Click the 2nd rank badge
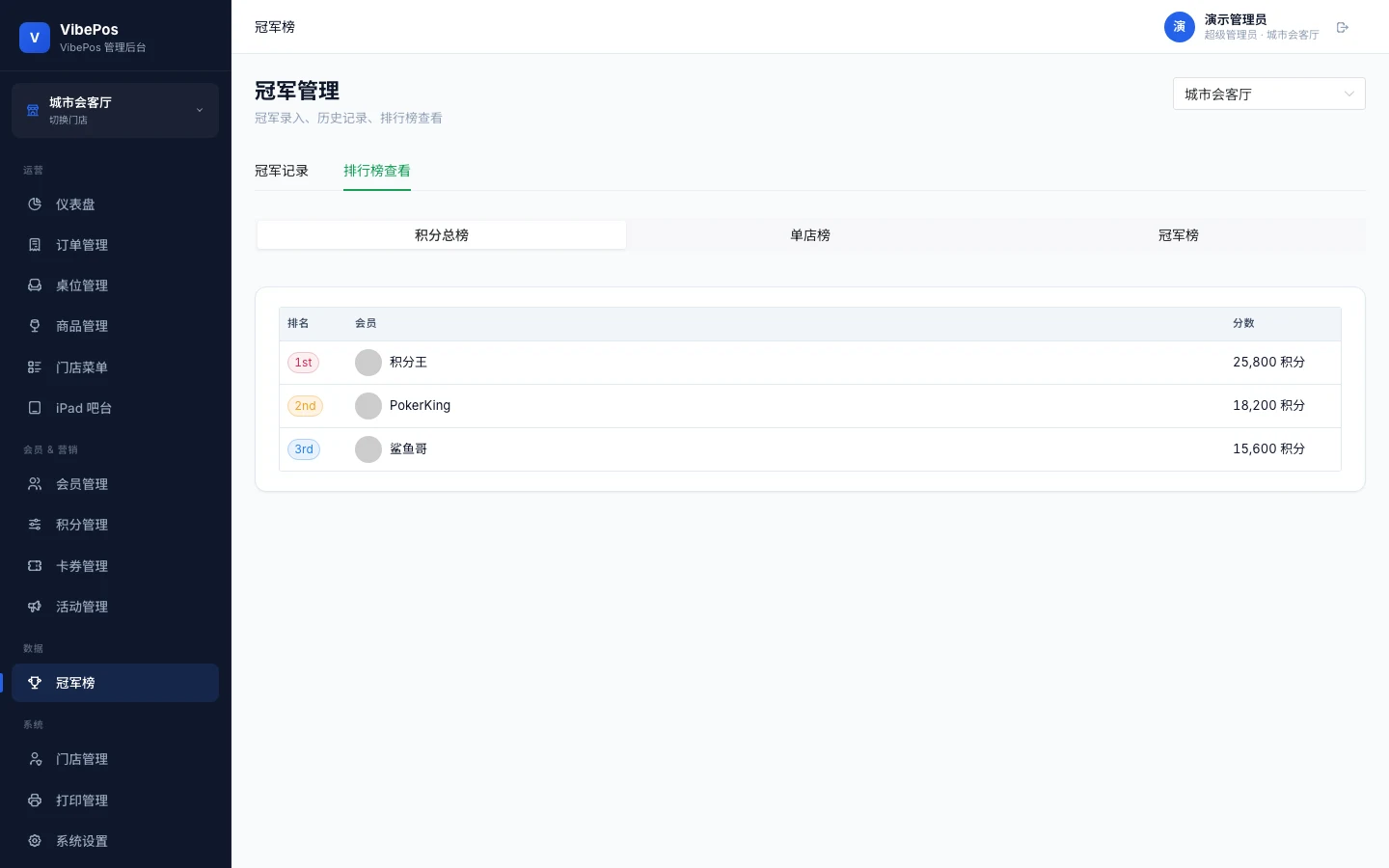 pos(305,406)
